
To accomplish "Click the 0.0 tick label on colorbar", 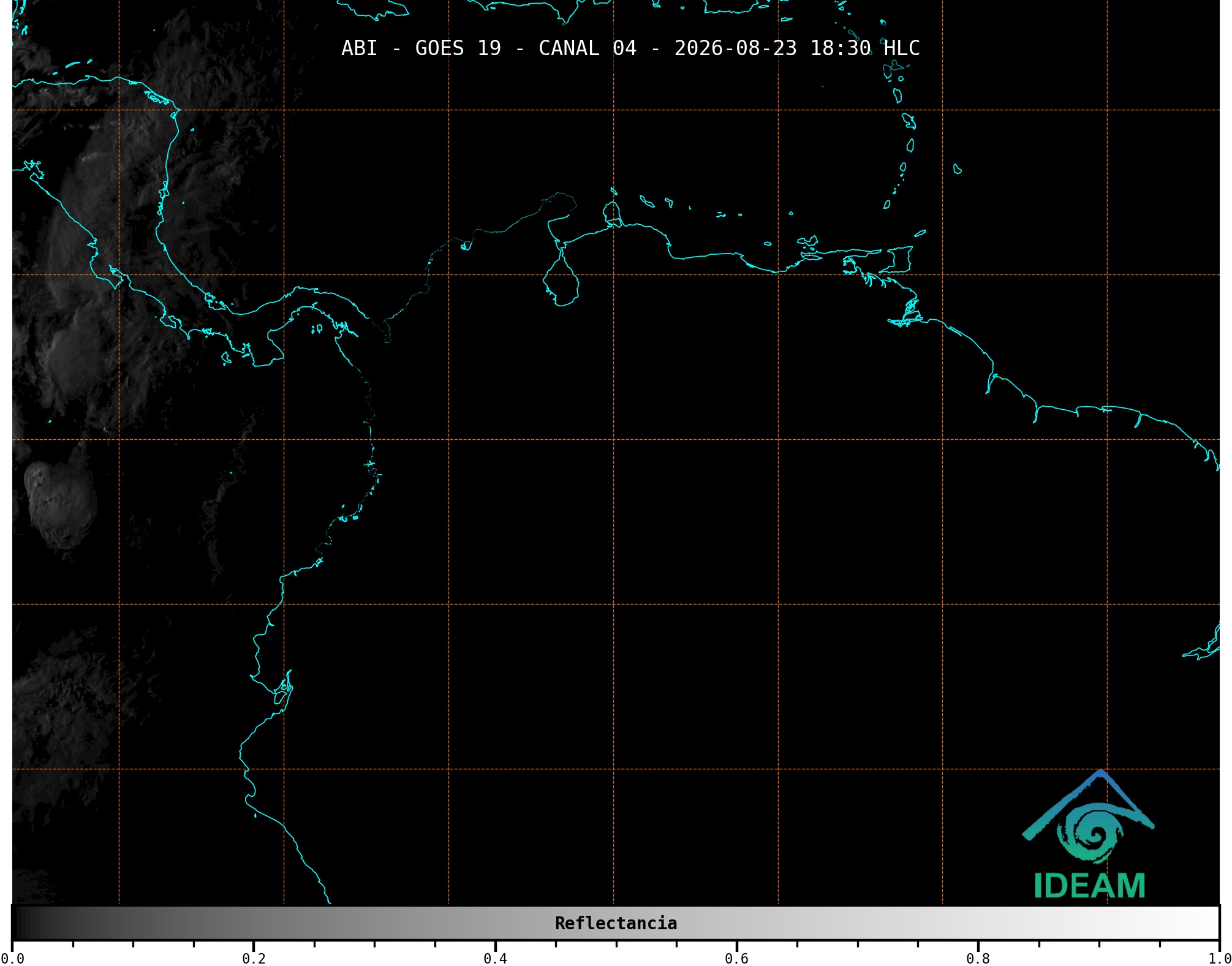I will click(13, 959).
